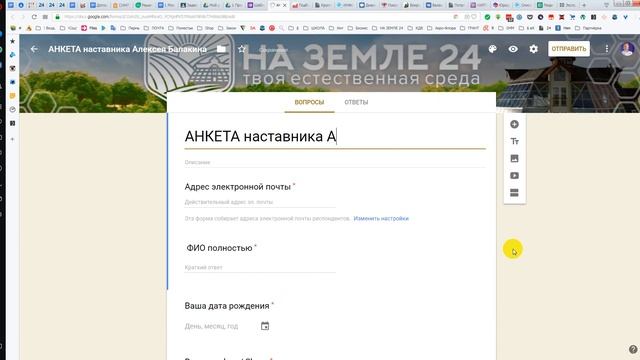Select the ФИО полностью question title
The height and width of the screenshot is (360, 640).
[219, 248]
